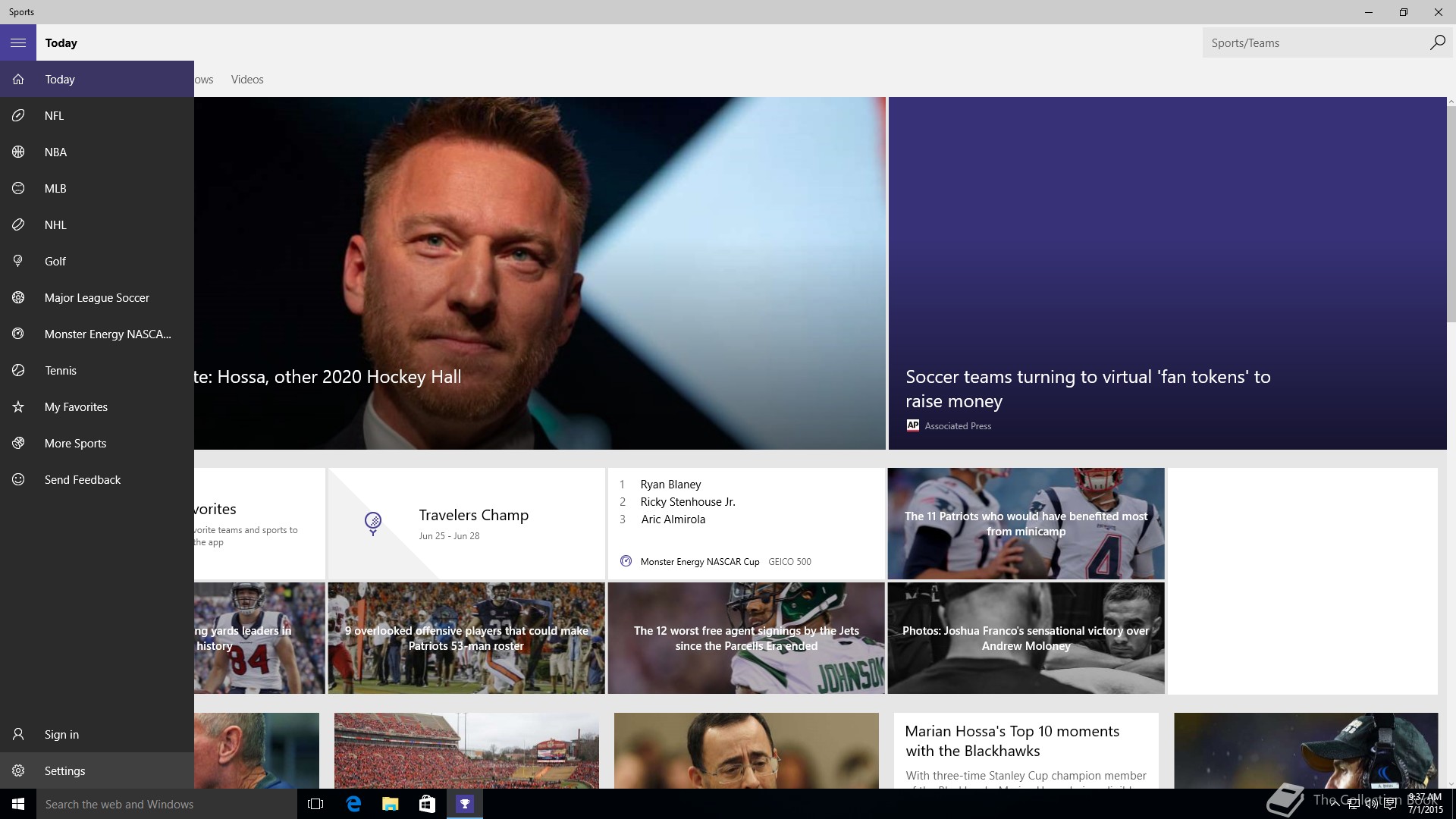Select the NBA basketball icon
The height and width of the screenshot is (819, 1456).
coord(18,152)
